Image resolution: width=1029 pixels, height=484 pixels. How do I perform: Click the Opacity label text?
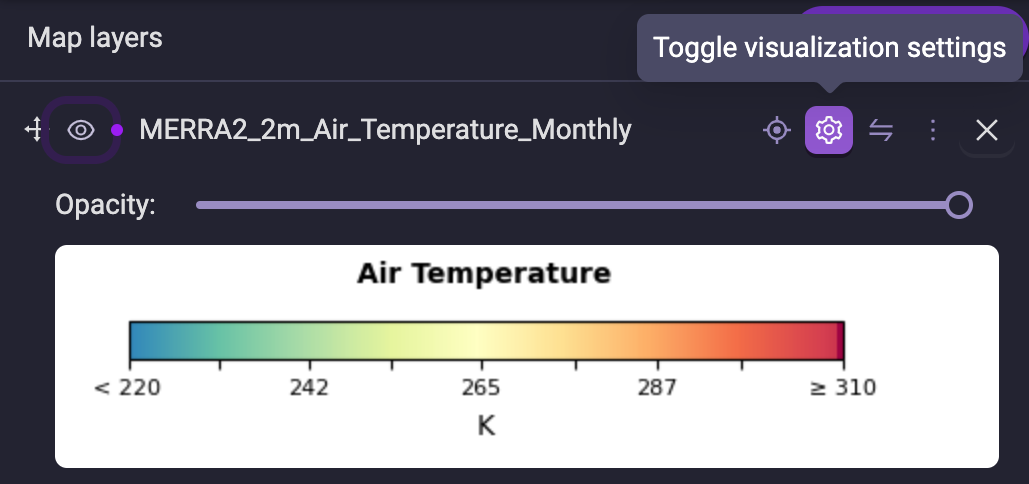[106, 205]
